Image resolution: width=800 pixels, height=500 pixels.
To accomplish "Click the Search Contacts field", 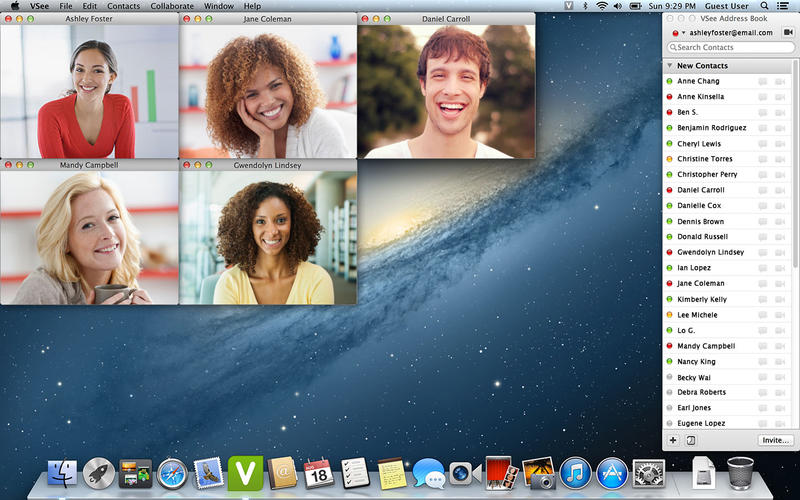I will click(731, 47).
